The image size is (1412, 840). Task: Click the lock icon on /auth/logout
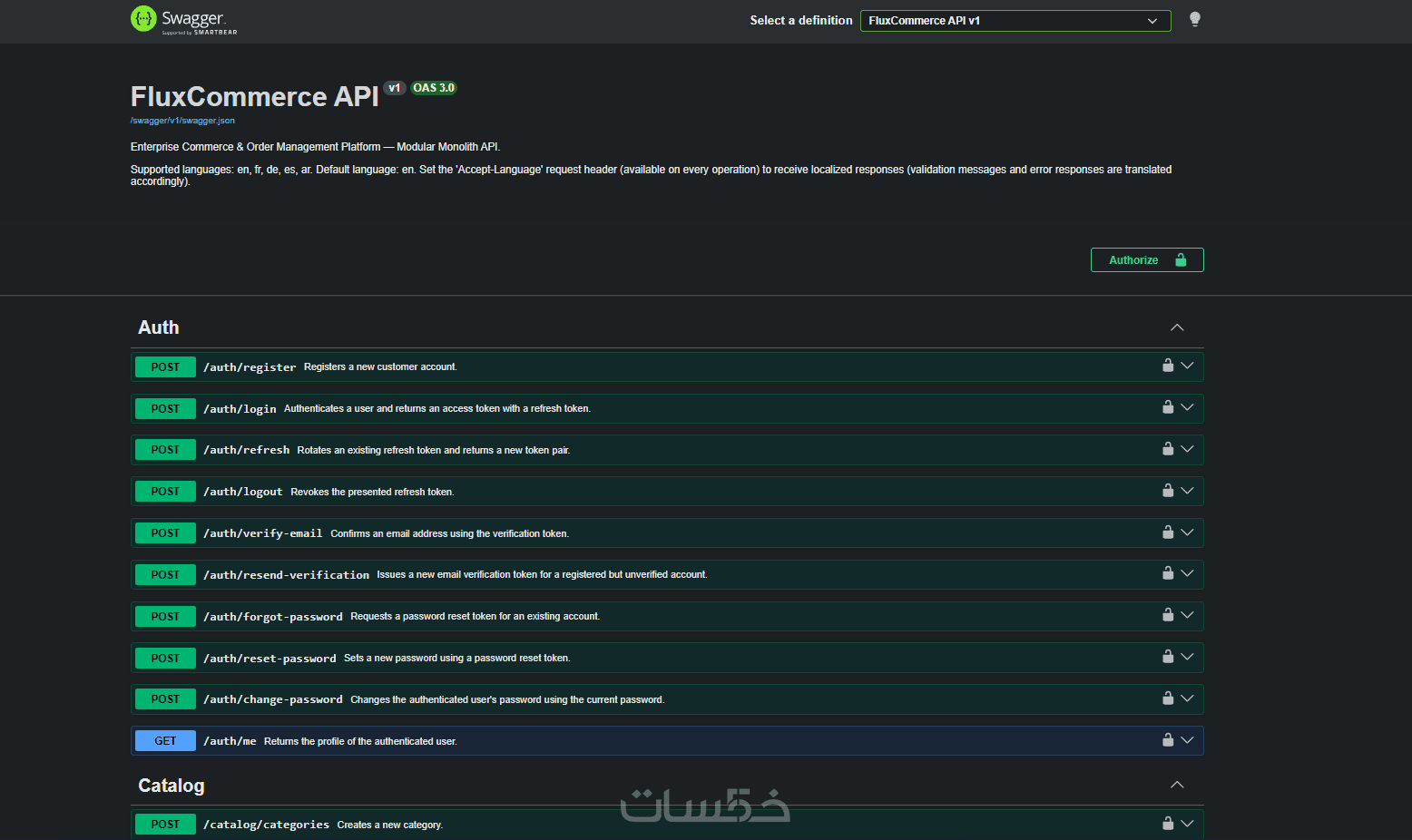click(1168, 491)
